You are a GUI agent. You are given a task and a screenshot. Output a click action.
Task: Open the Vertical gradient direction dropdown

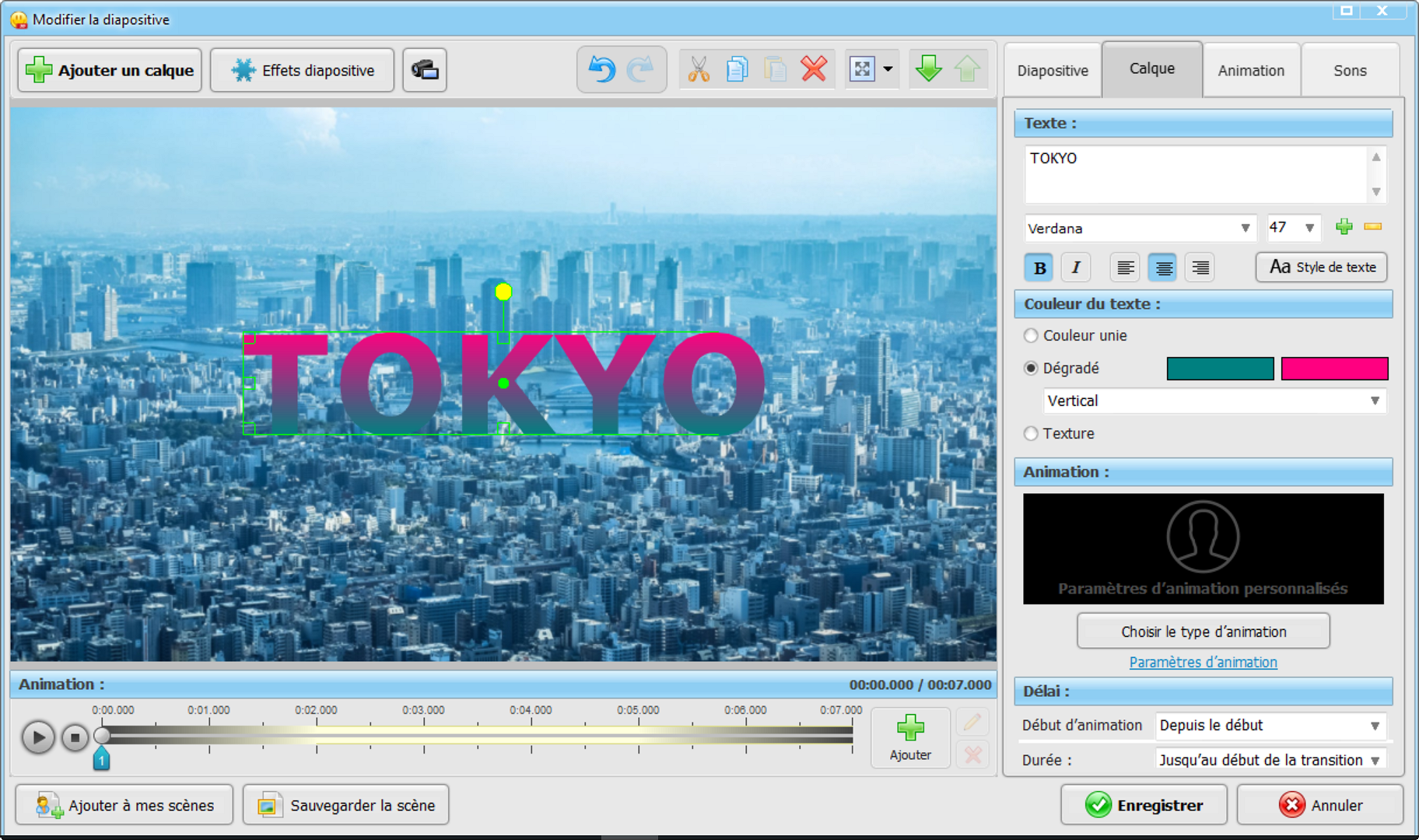coord(1214,401)
